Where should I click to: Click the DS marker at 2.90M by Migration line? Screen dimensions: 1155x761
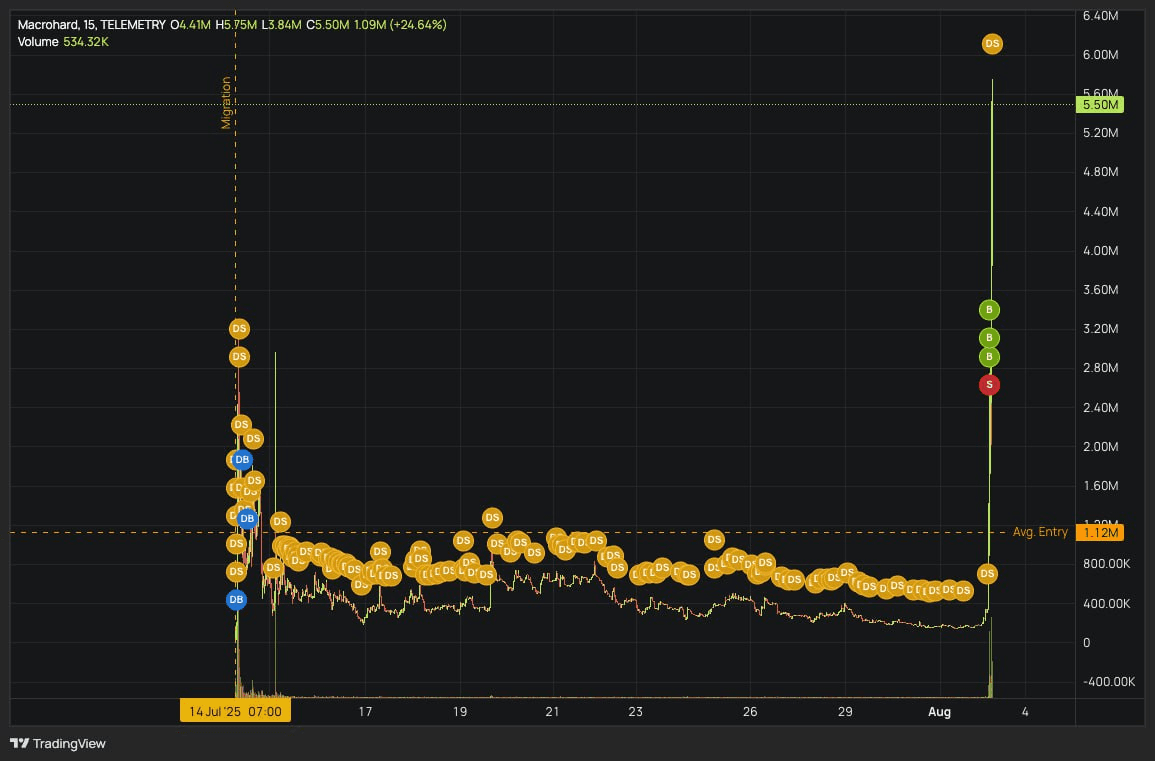click(239, 357)
